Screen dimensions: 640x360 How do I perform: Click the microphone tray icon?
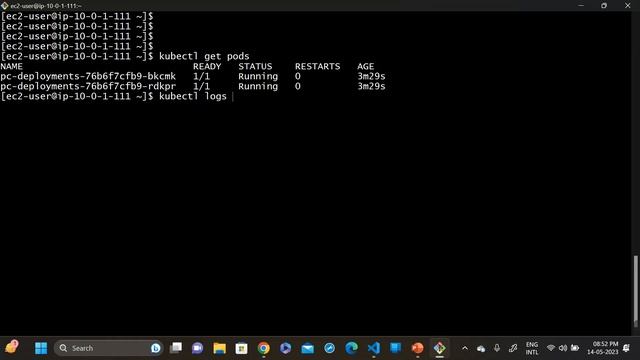click(x=497, y=348)
